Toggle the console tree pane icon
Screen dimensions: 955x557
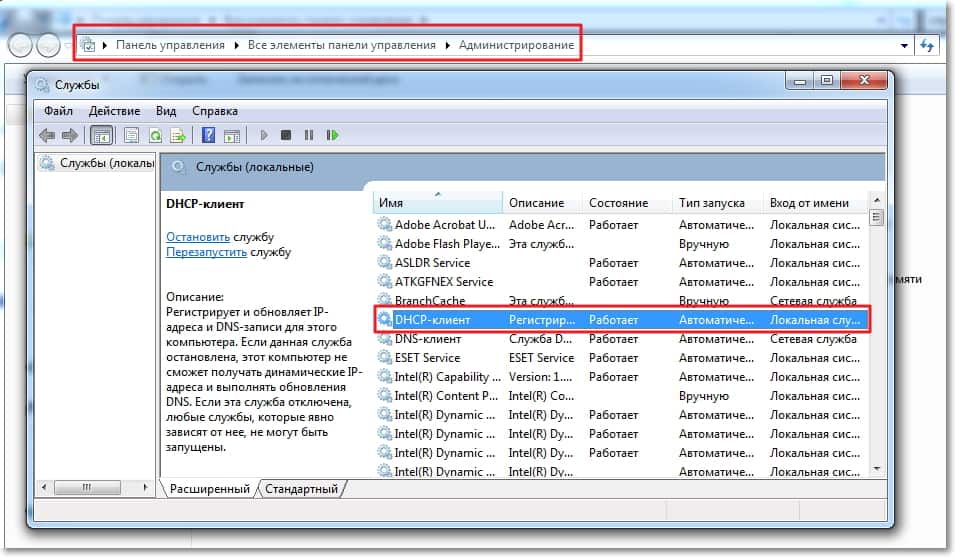pos(101,135)
